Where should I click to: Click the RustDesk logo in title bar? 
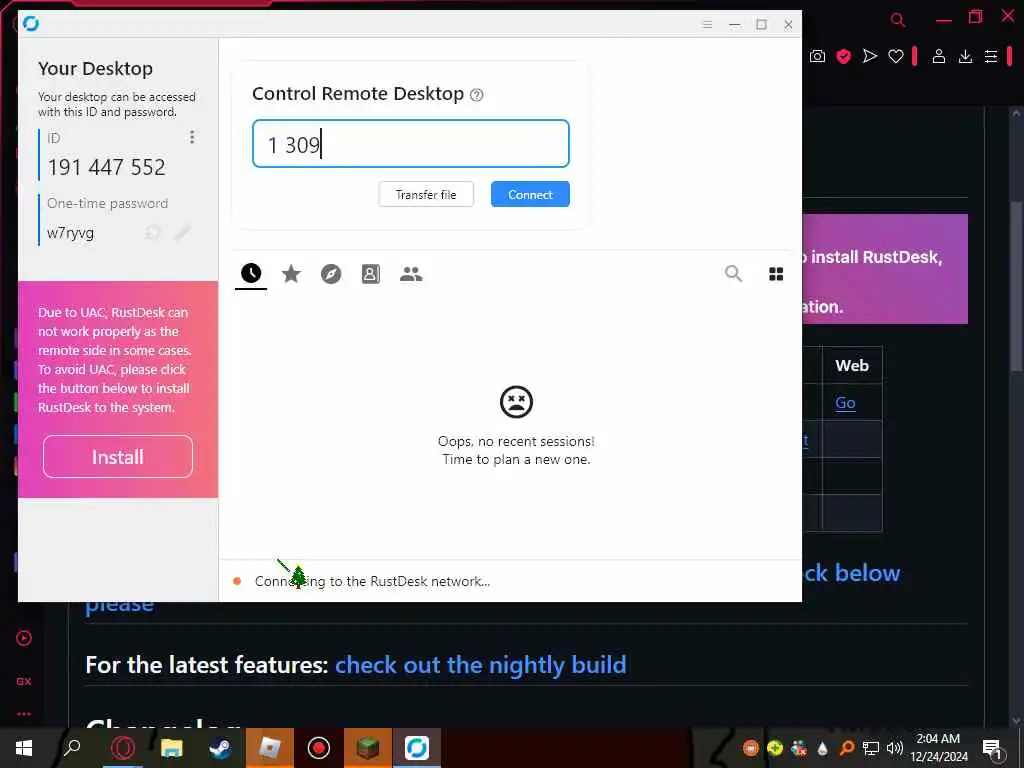(x=31, y=24)
